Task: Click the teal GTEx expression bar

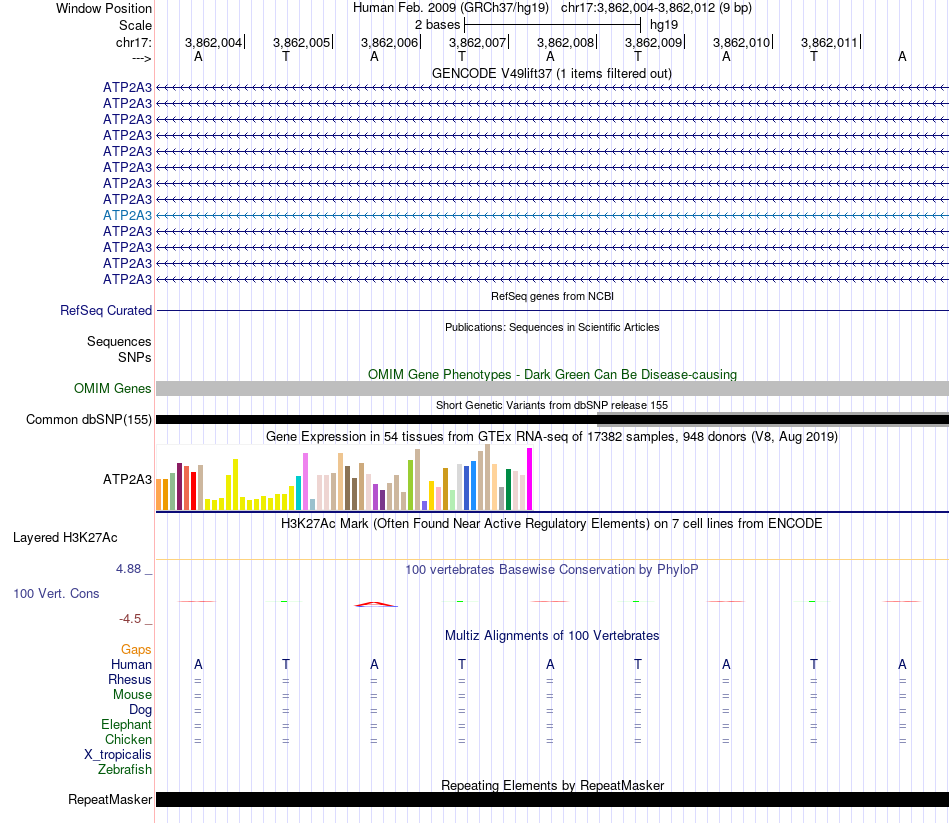Action: coord(299,493)
